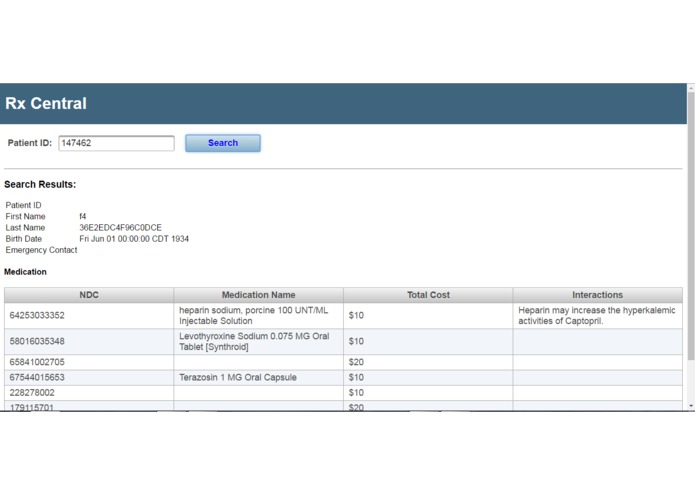Click the Last Name value 36E2EDC4F96C0DCE
Image resolution: width=695 pixels, height=494 pixels.
[x=121, y=228]
